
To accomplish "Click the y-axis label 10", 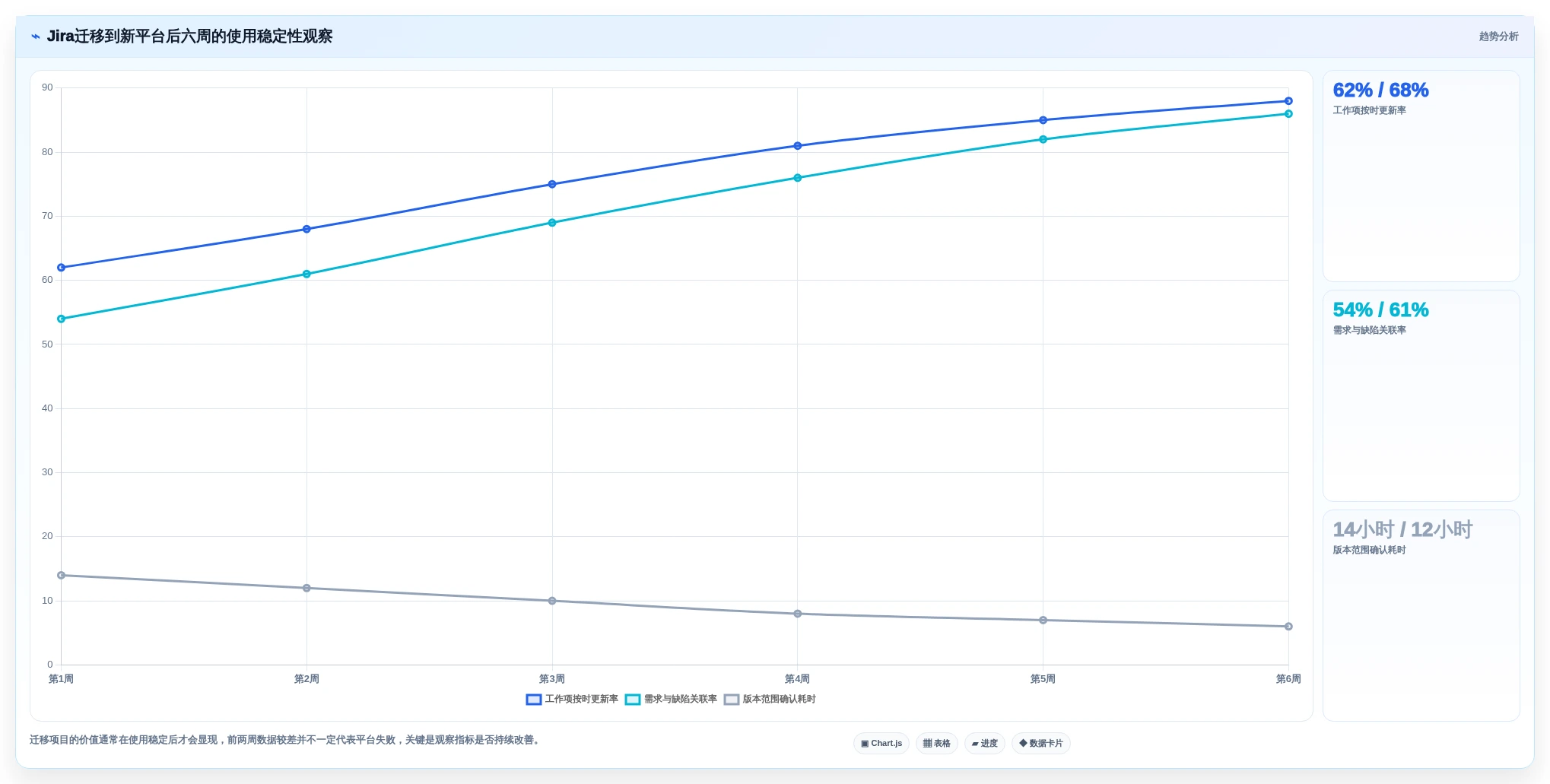I will click(x=47, y=601).
